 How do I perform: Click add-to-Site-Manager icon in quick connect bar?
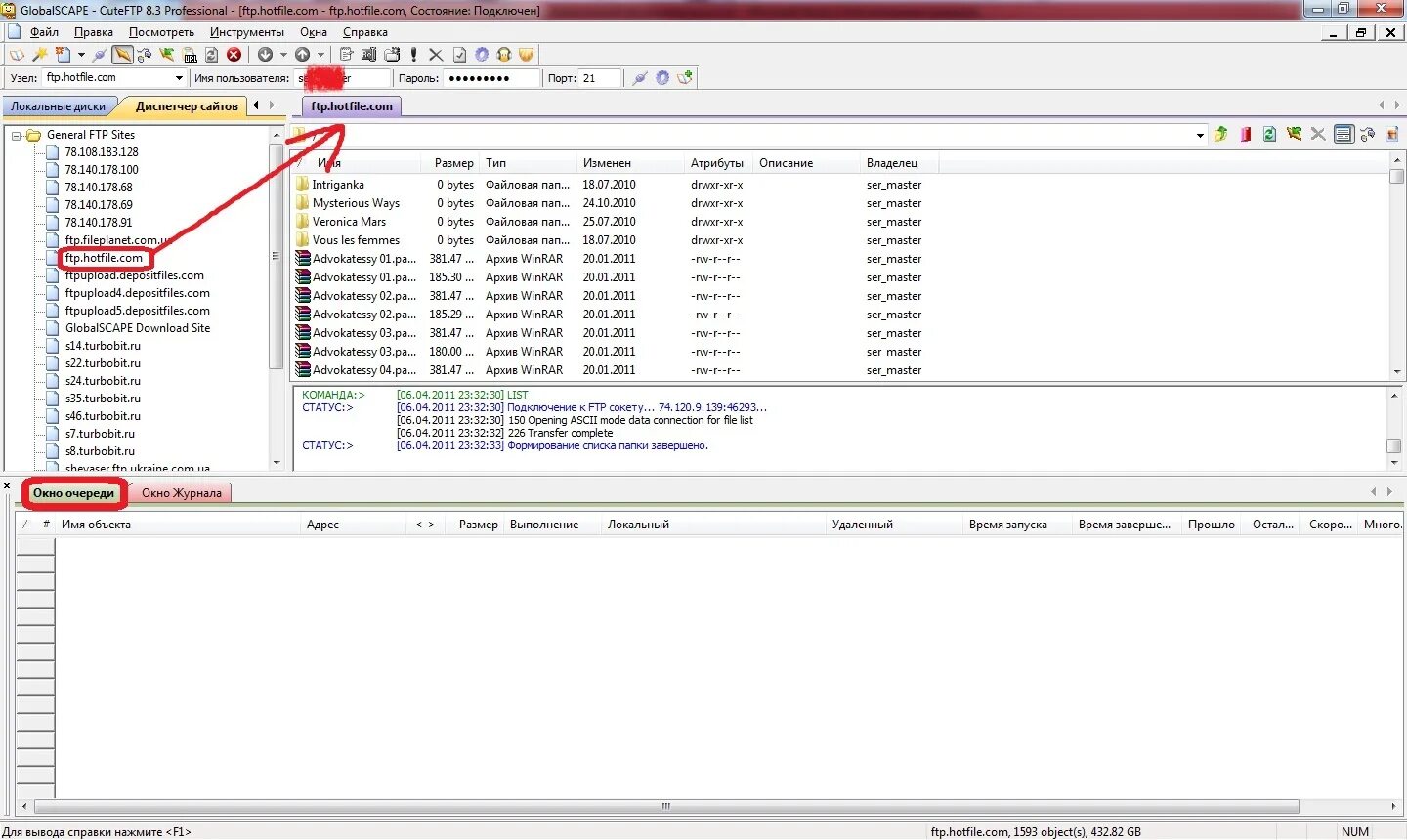685,78
